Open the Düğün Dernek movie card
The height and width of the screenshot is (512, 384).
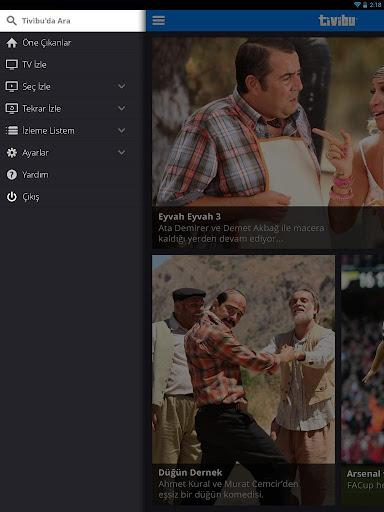243,380
